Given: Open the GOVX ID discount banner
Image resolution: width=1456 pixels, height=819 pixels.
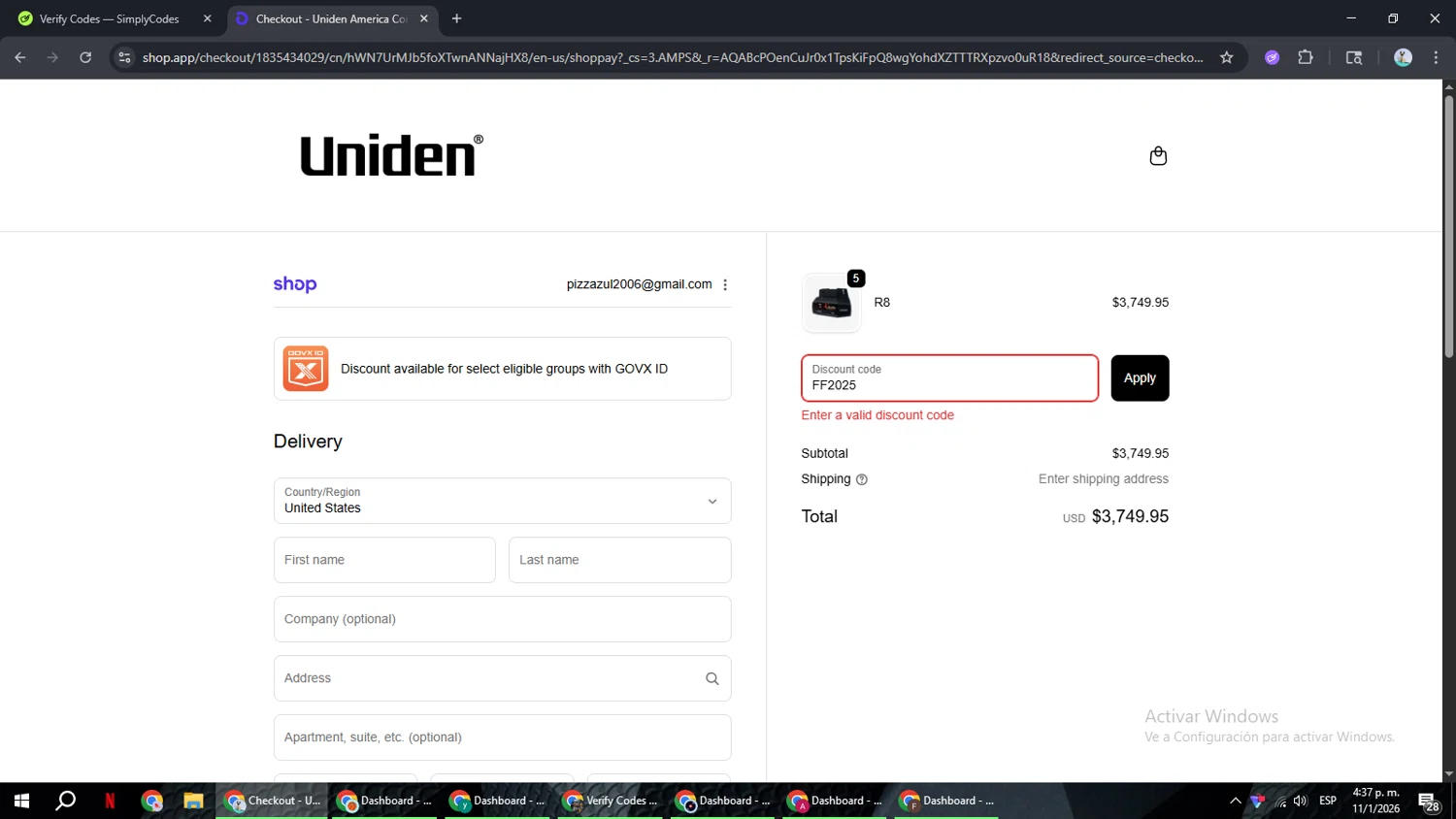Looking at the screenshot, I should [503, 369].
